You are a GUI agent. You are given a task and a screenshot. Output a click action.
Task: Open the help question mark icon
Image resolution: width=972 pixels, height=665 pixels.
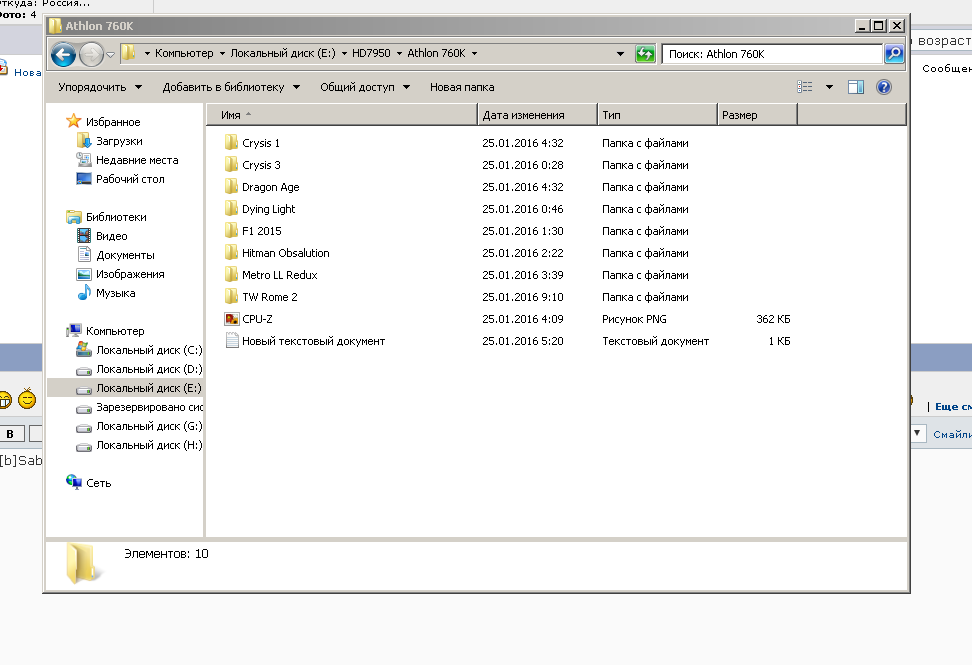click(883, 87)
